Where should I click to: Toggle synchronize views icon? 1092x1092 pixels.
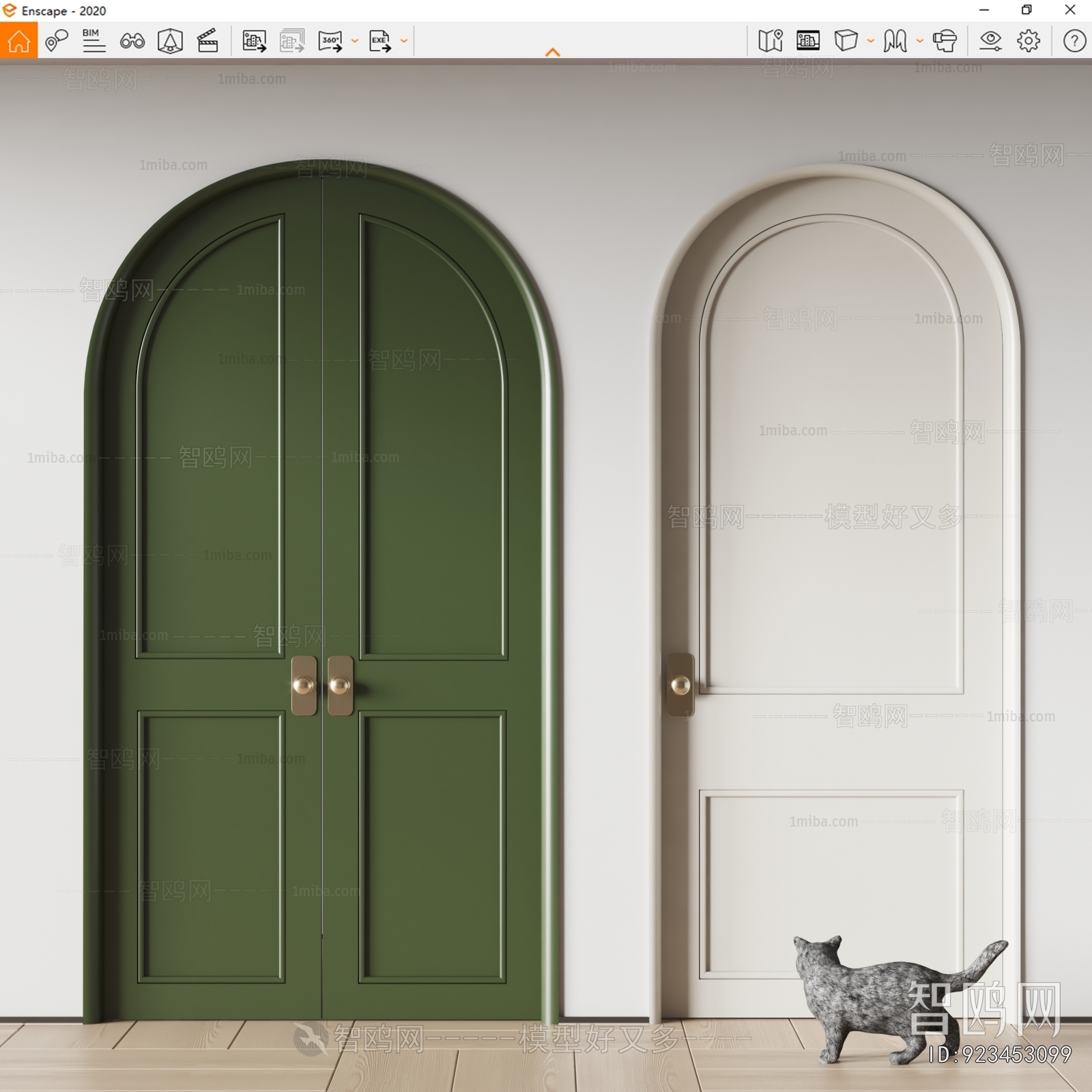tap(808, 41)
